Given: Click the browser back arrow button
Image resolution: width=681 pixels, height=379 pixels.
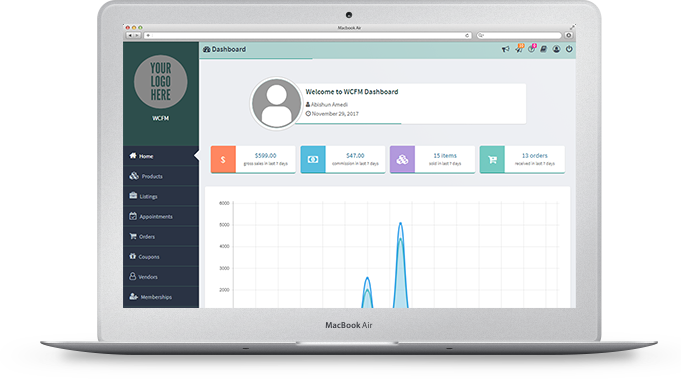Looking at the screenshot, I should (130, 35).
